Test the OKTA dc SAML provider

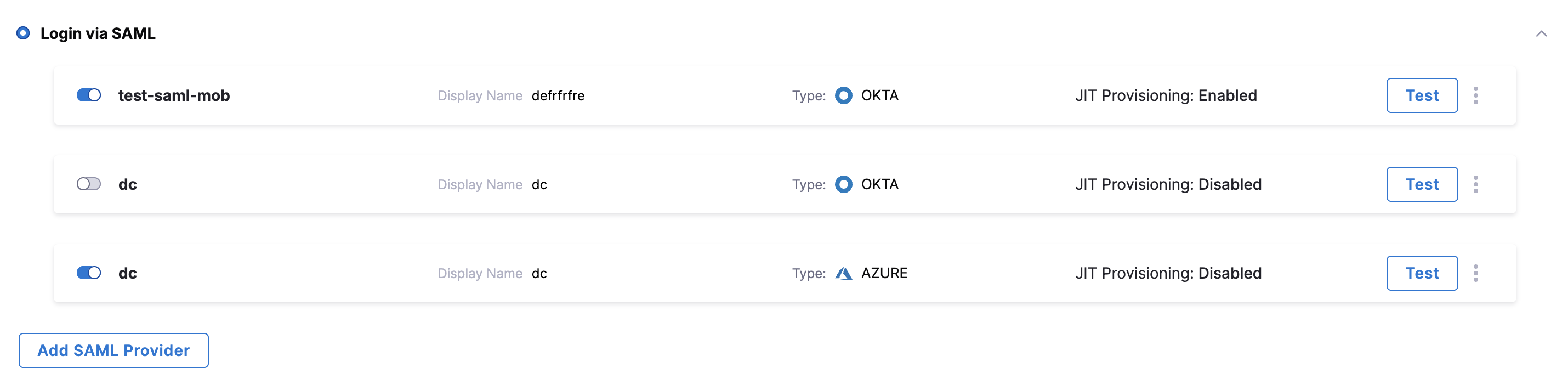tap(1421, 184)
